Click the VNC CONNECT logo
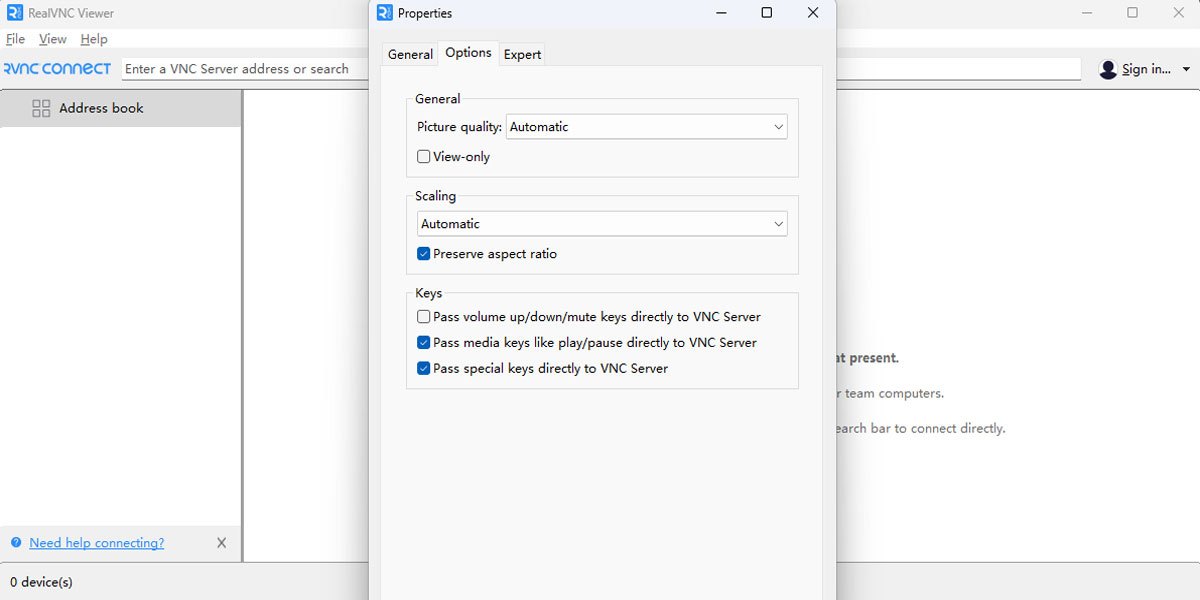 [x=57, y=68]
